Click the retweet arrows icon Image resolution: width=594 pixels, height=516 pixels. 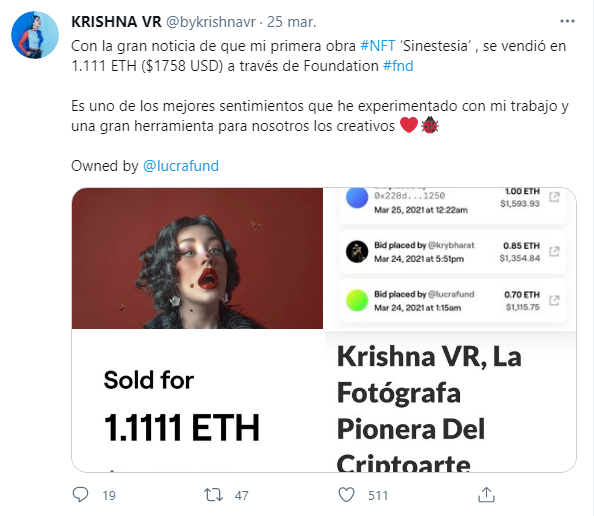point(213,495)
